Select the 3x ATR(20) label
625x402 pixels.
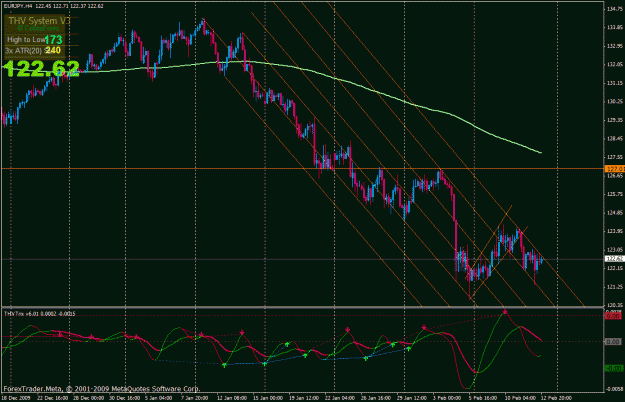point(24,51)
